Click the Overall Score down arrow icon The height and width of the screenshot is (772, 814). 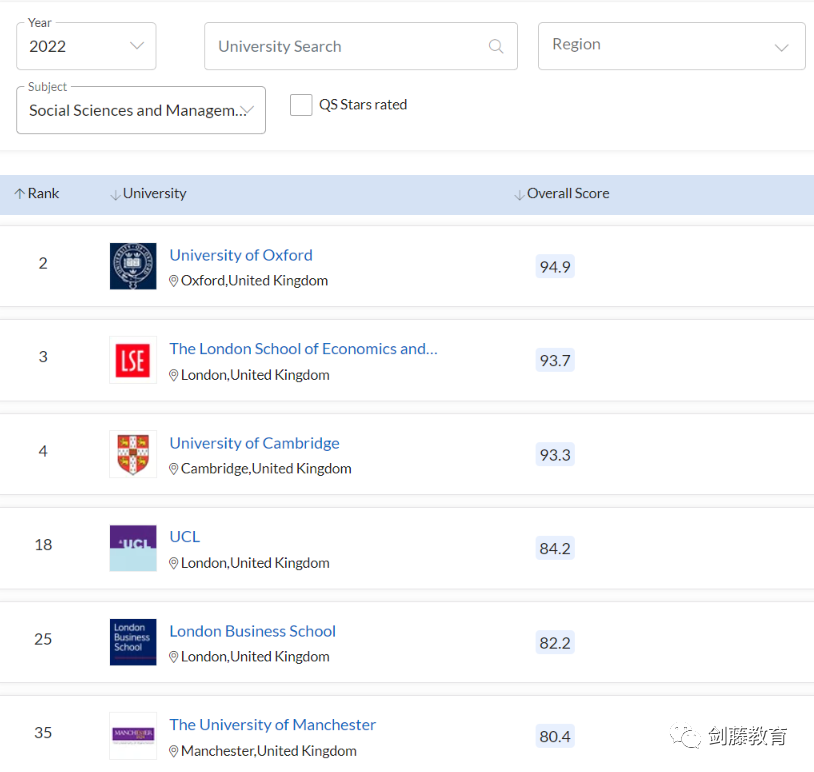point(519,195)
